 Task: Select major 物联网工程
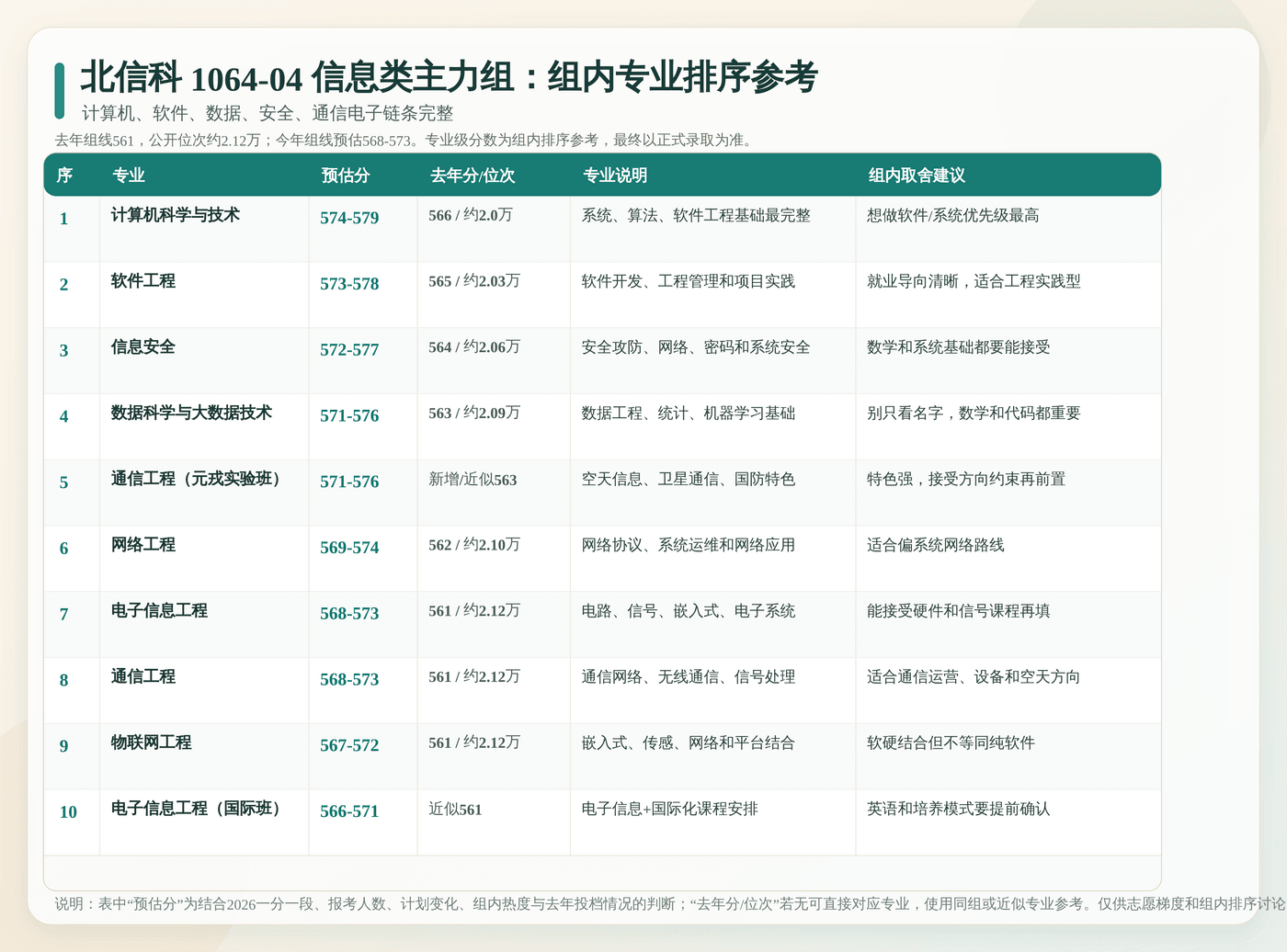point(152,742)
